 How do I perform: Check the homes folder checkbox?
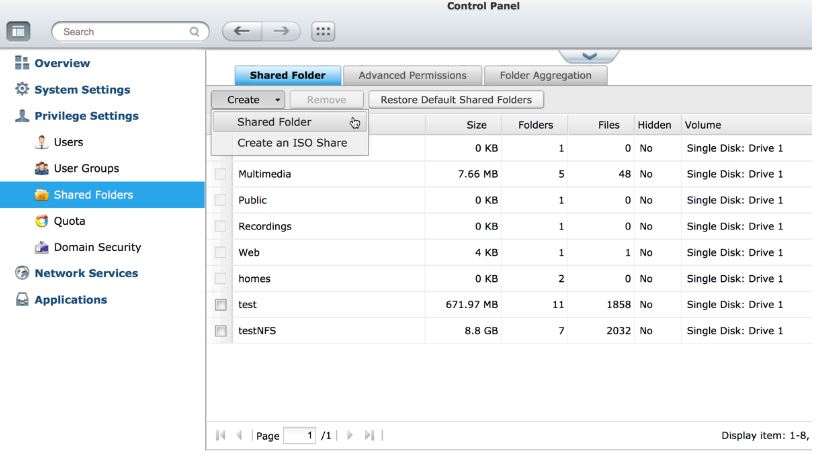click(x=220, y=278)
